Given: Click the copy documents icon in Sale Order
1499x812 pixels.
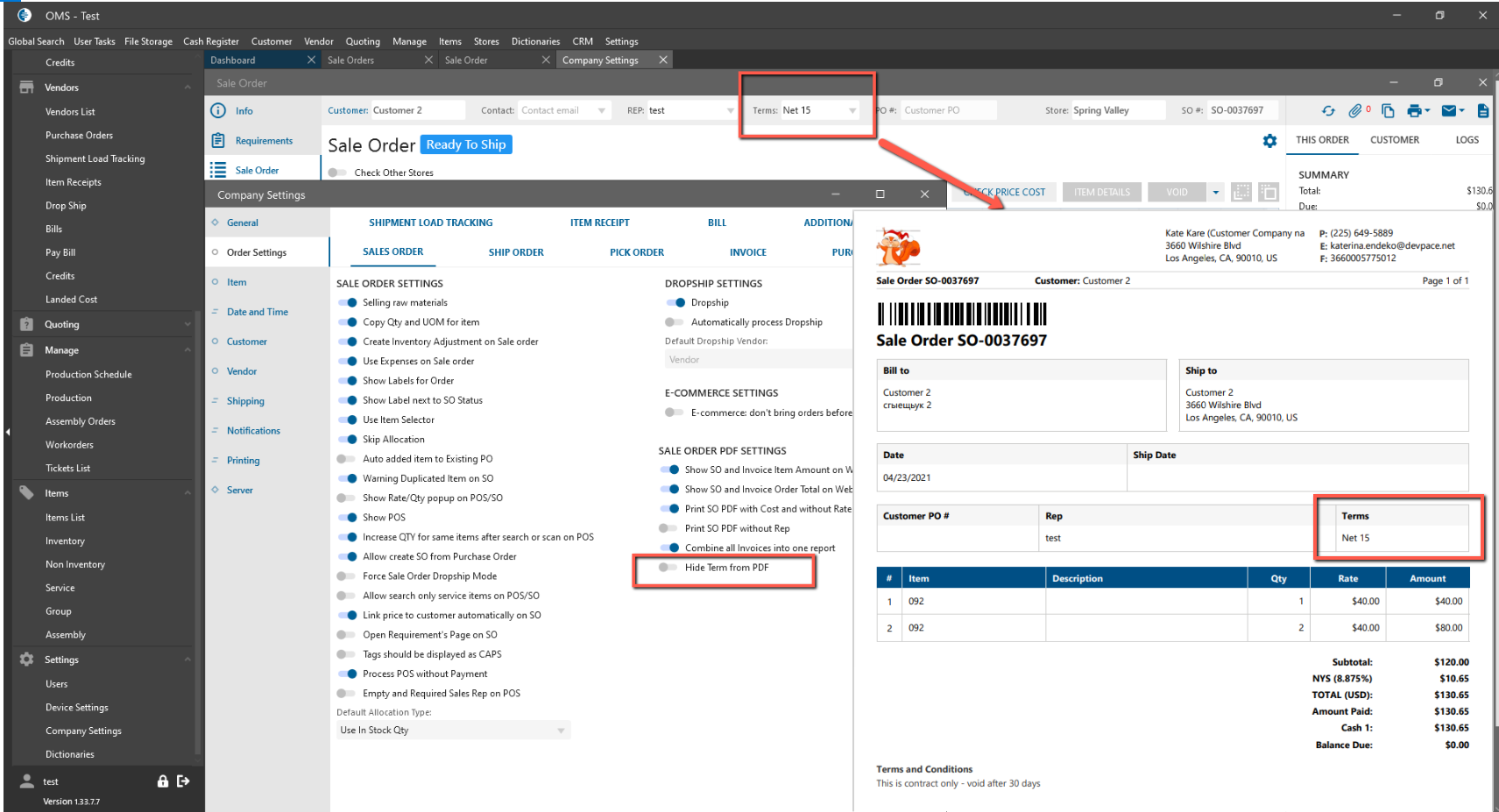Looking at the screenshot, I should (x=1388, y=110).
